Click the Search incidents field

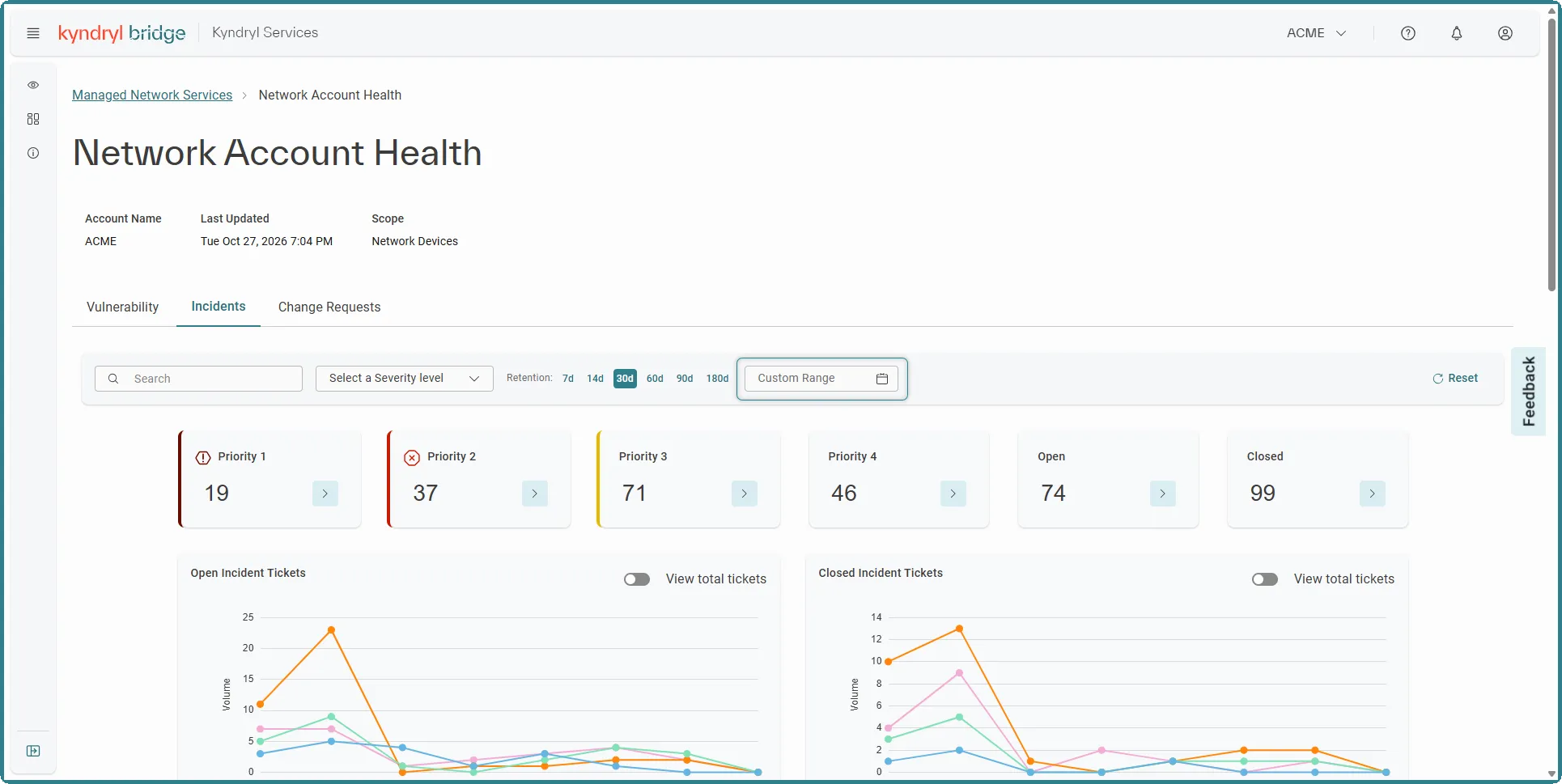point(198,379)
